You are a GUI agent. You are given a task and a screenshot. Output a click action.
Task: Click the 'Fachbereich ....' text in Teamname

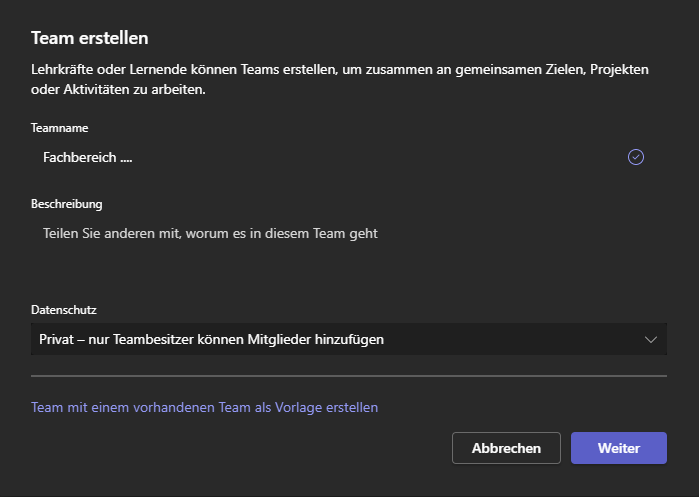tap(88, 157)
